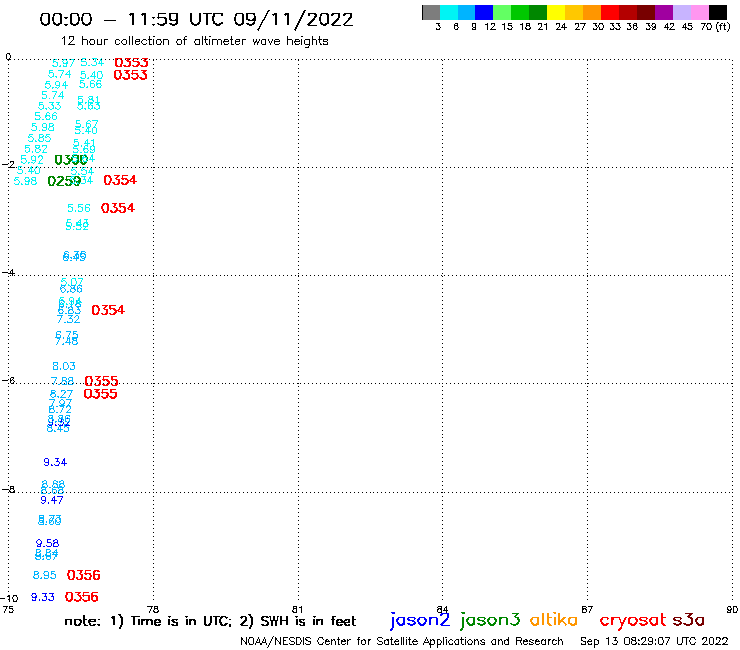740x650 pixels.
Task: Click the bright red legend swatch
Action: [610, 12]
